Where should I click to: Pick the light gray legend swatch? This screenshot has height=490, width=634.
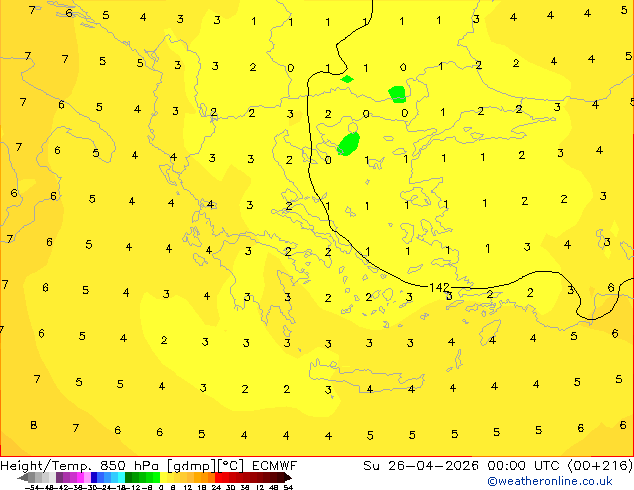52,478
